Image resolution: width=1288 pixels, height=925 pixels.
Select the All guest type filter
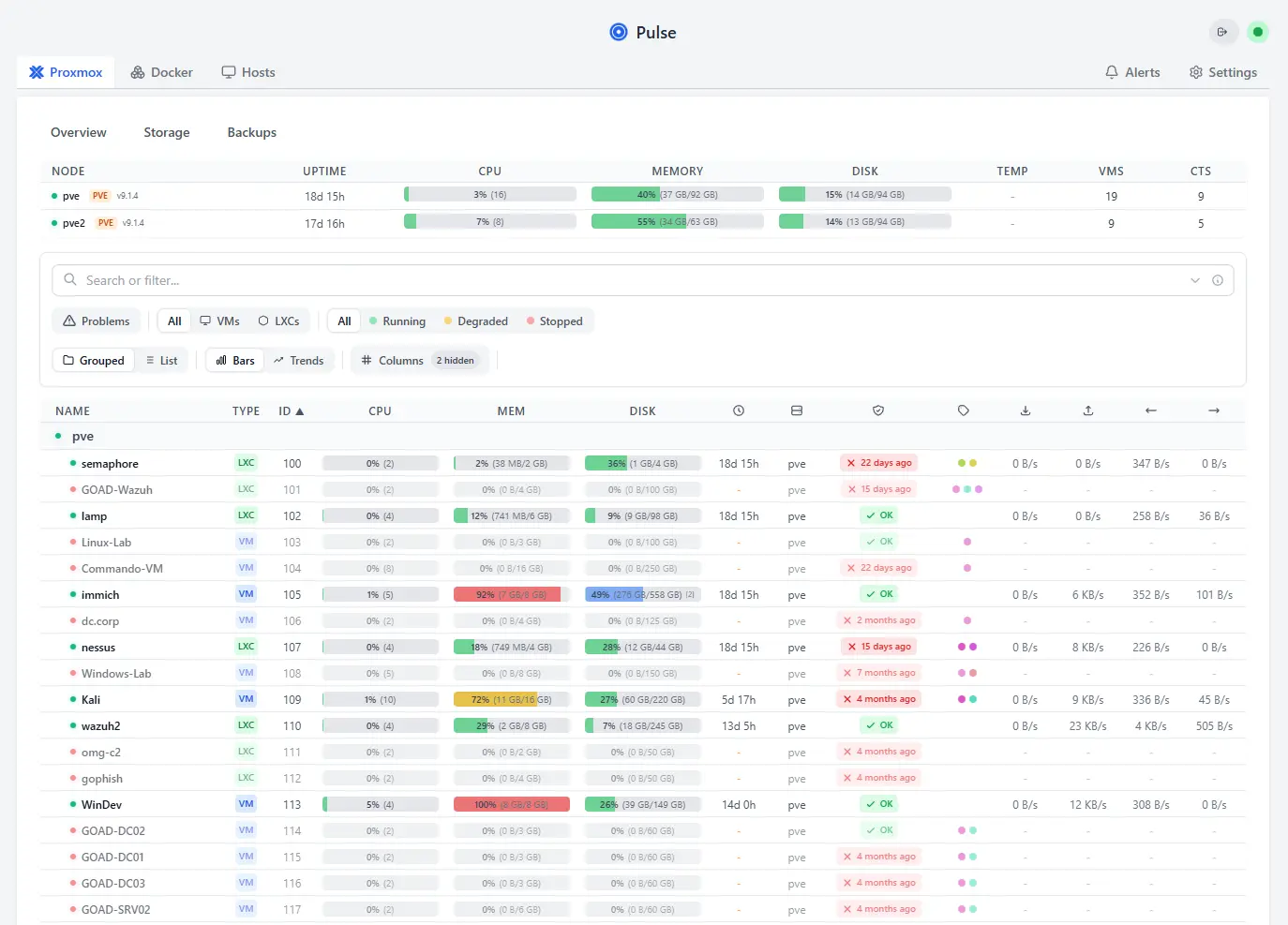coord(174,321)
